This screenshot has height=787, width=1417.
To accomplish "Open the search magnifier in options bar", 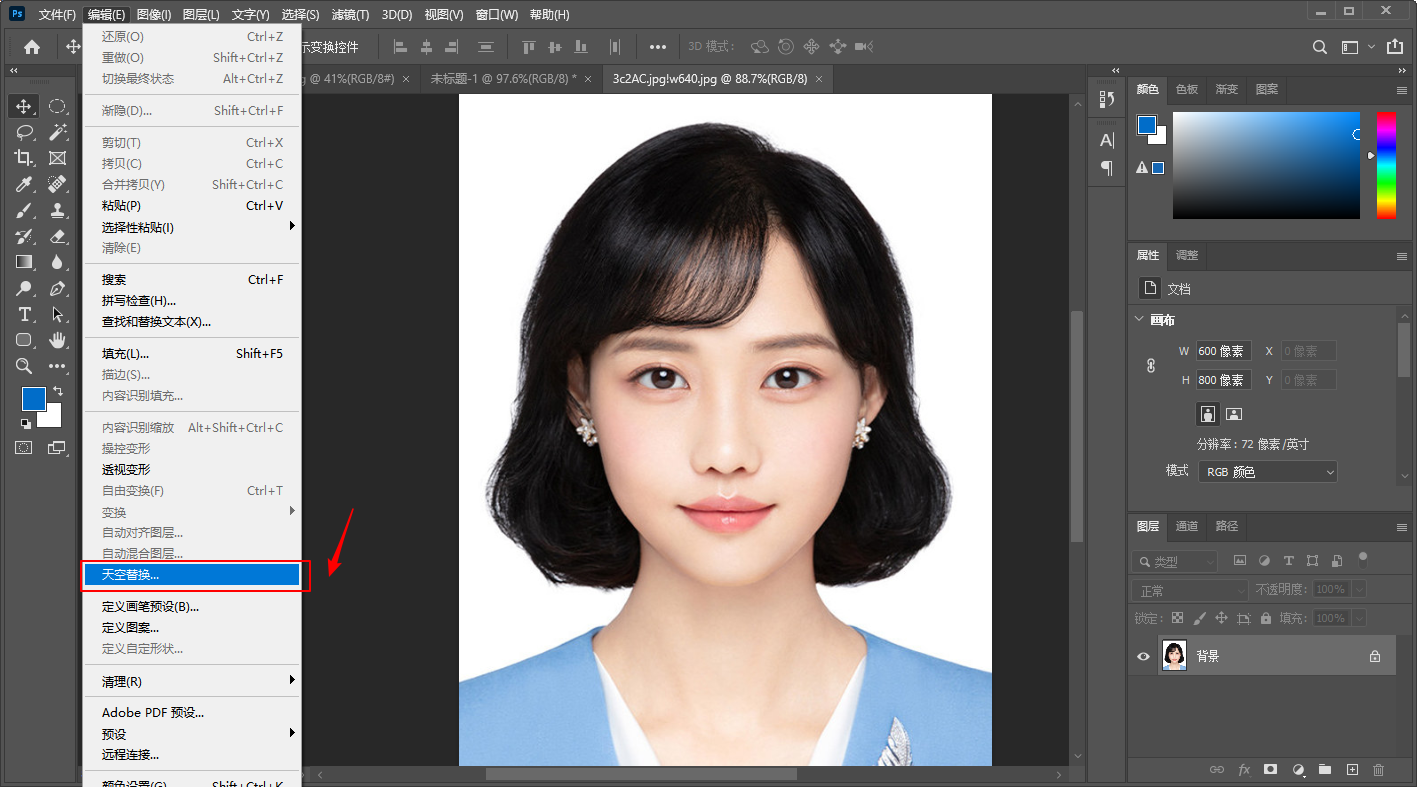I will [1320, 47].
